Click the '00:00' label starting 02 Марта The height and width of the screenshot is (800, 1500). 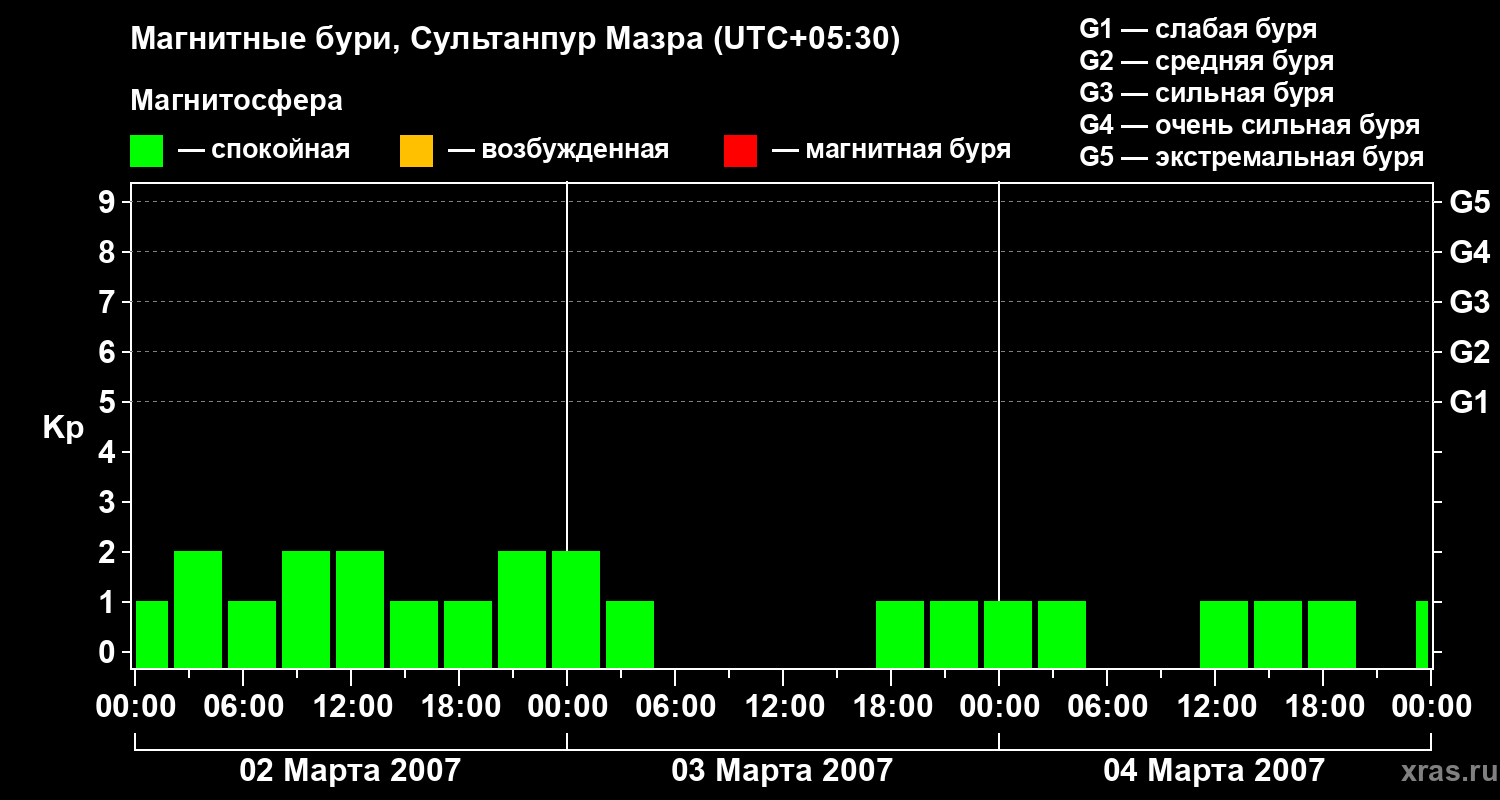[135, 707]
